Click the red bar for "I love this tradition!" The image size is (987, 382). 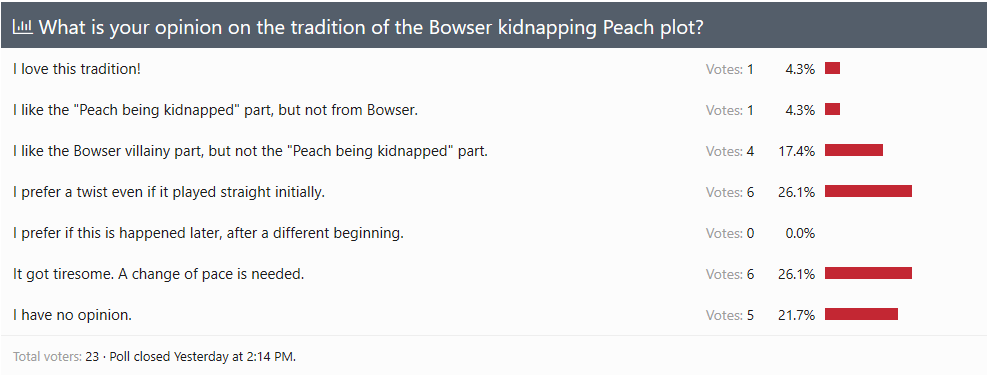point(832,68)
